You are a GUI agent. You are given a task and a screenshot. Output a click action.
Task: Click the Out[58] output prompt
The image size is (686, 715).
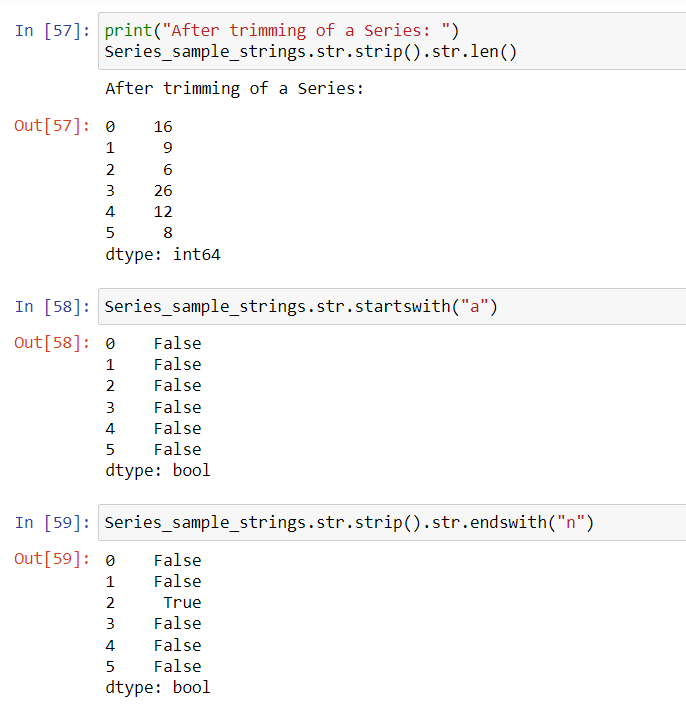point(52,342)
